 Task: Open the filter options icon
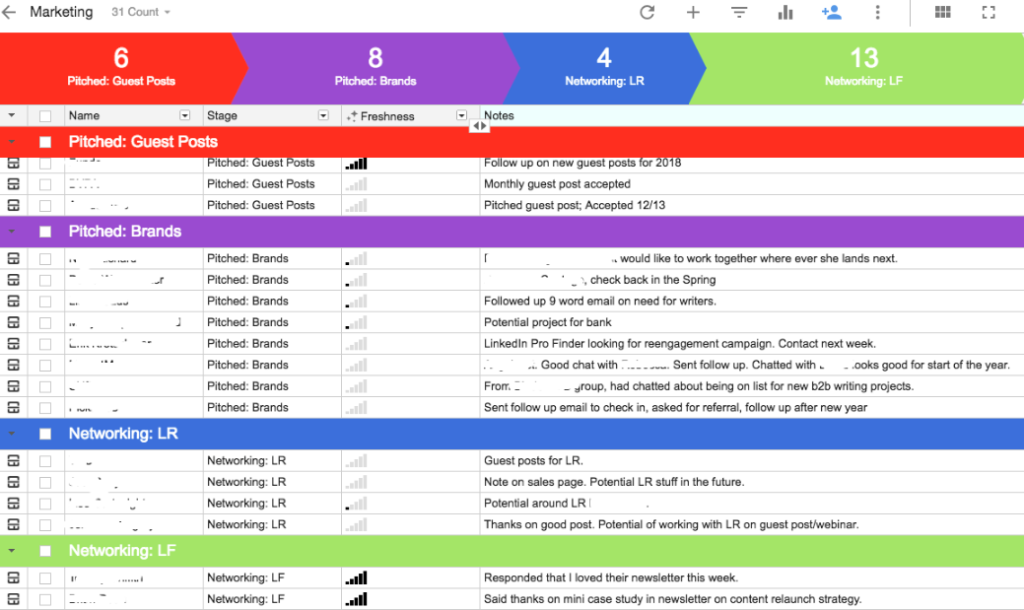pyautogui.click(x=739, y=12)
